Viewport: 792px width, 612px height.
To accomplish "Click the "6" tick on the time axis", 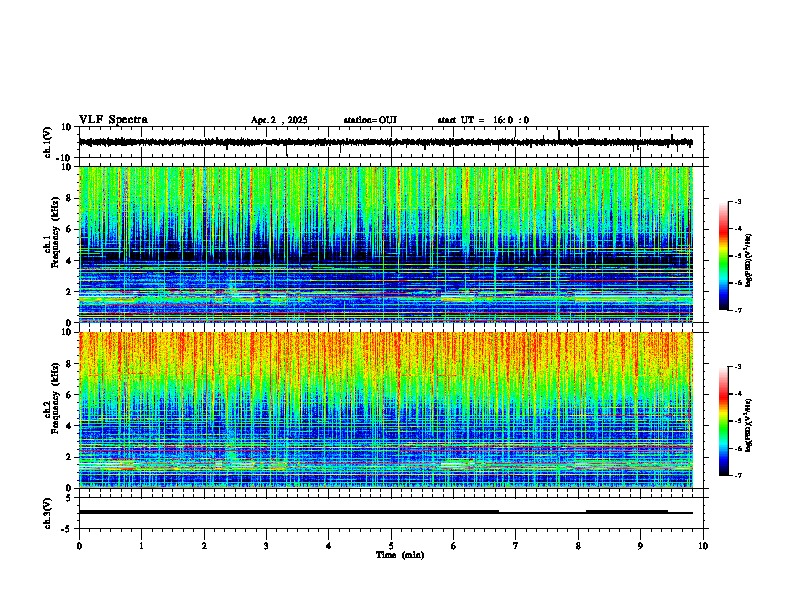I will (x=454, y=546).
